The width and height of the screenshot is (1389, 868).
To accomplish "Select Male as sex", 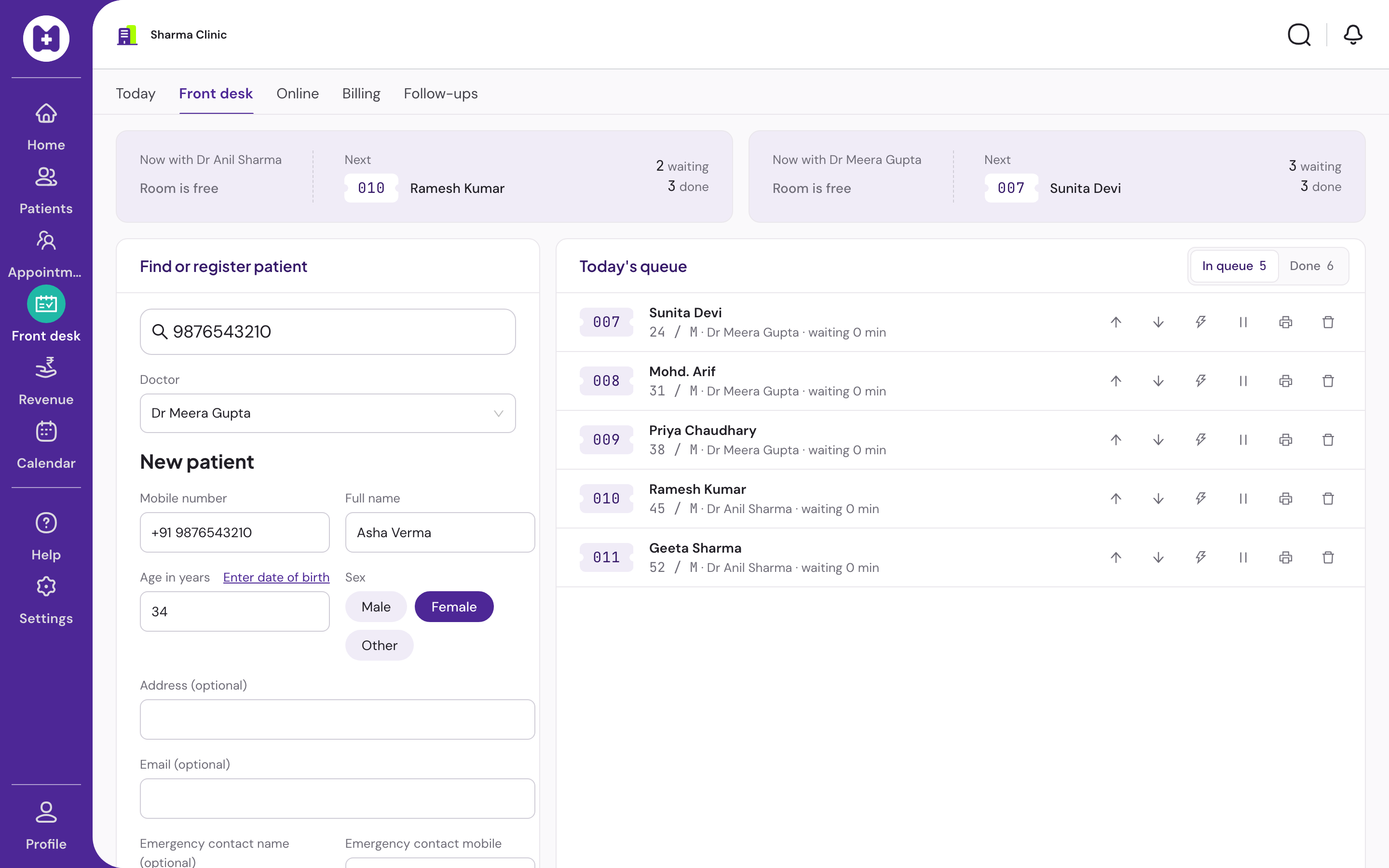I will (x=376, y=607).
